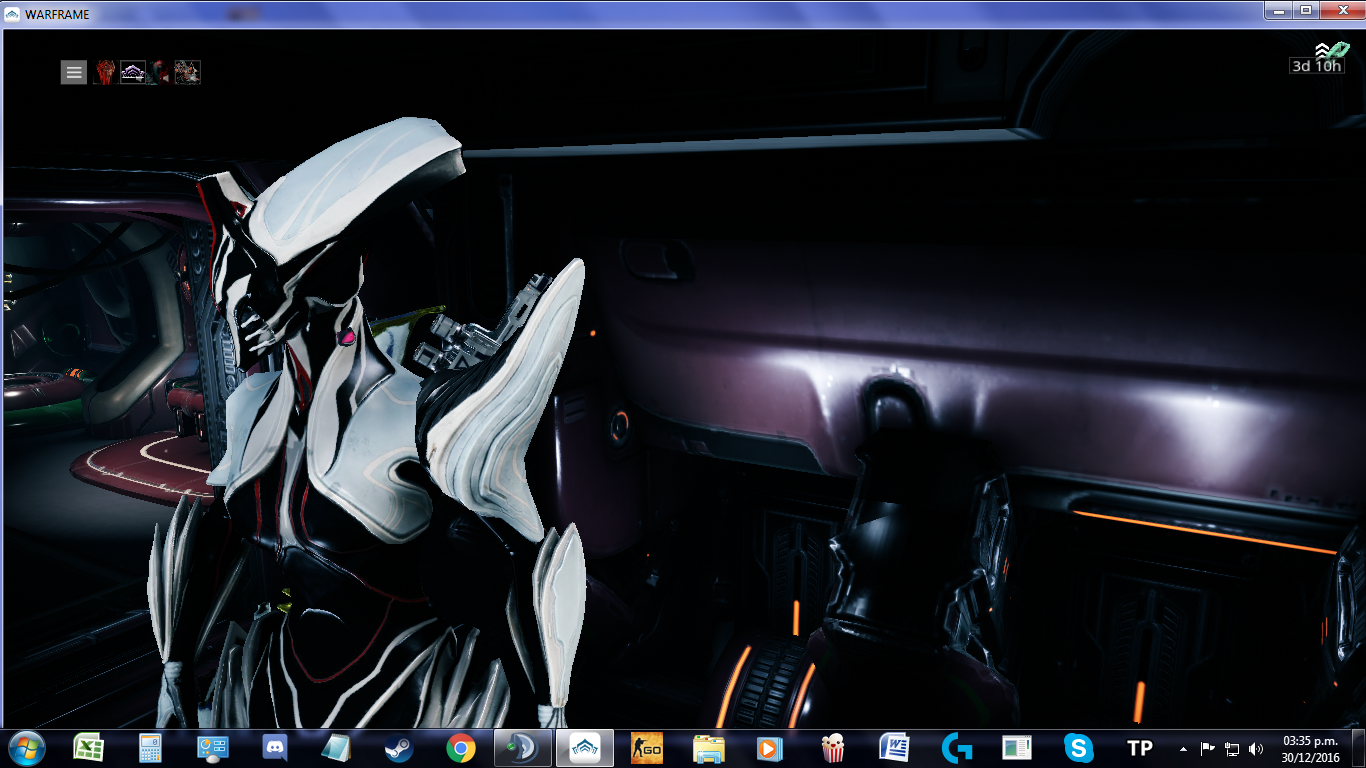This screenshot has width=1366, height=768.
Task: Launch CS:GO from the taskbar
Action: point(647,748)
